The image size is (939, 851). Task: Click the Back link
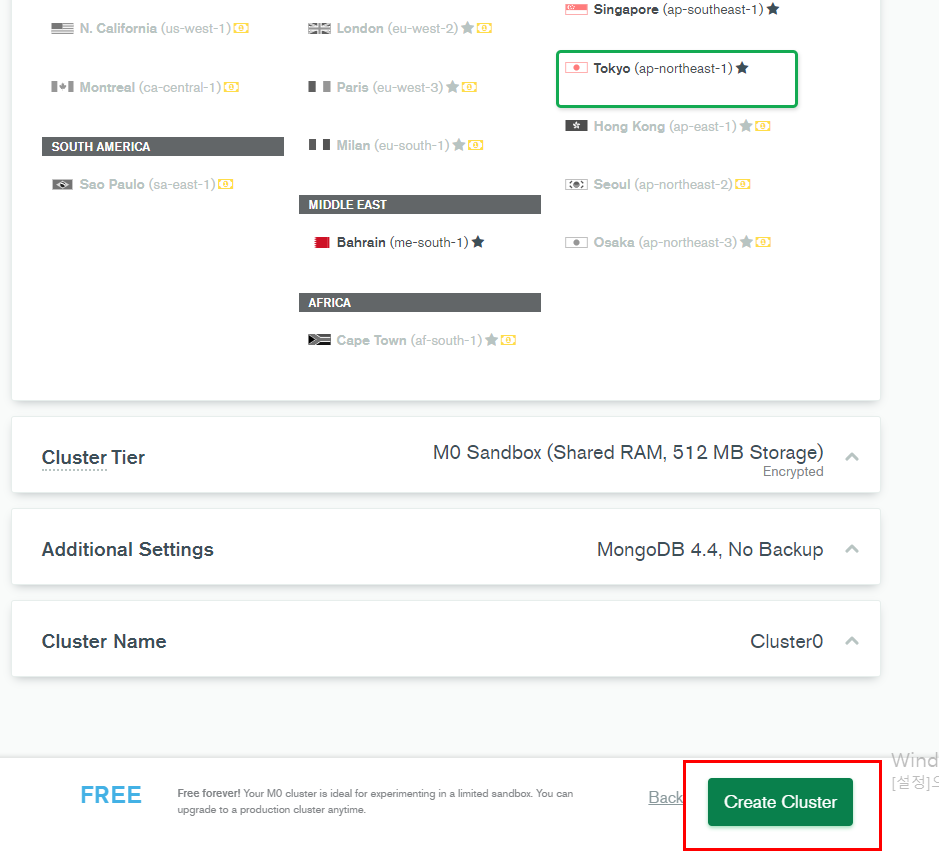pyautogui.click(x=665, y=798)
